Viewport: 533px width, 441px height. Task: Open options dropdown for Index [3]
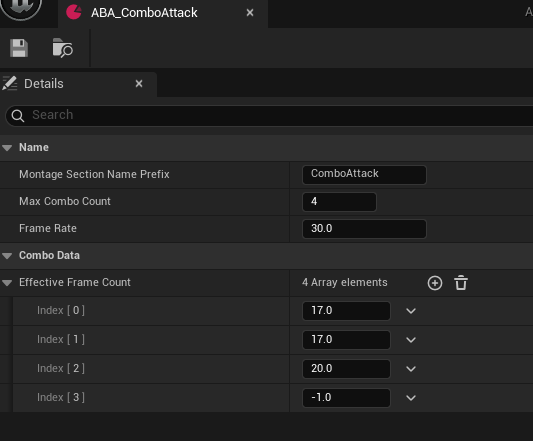(411, 397)
